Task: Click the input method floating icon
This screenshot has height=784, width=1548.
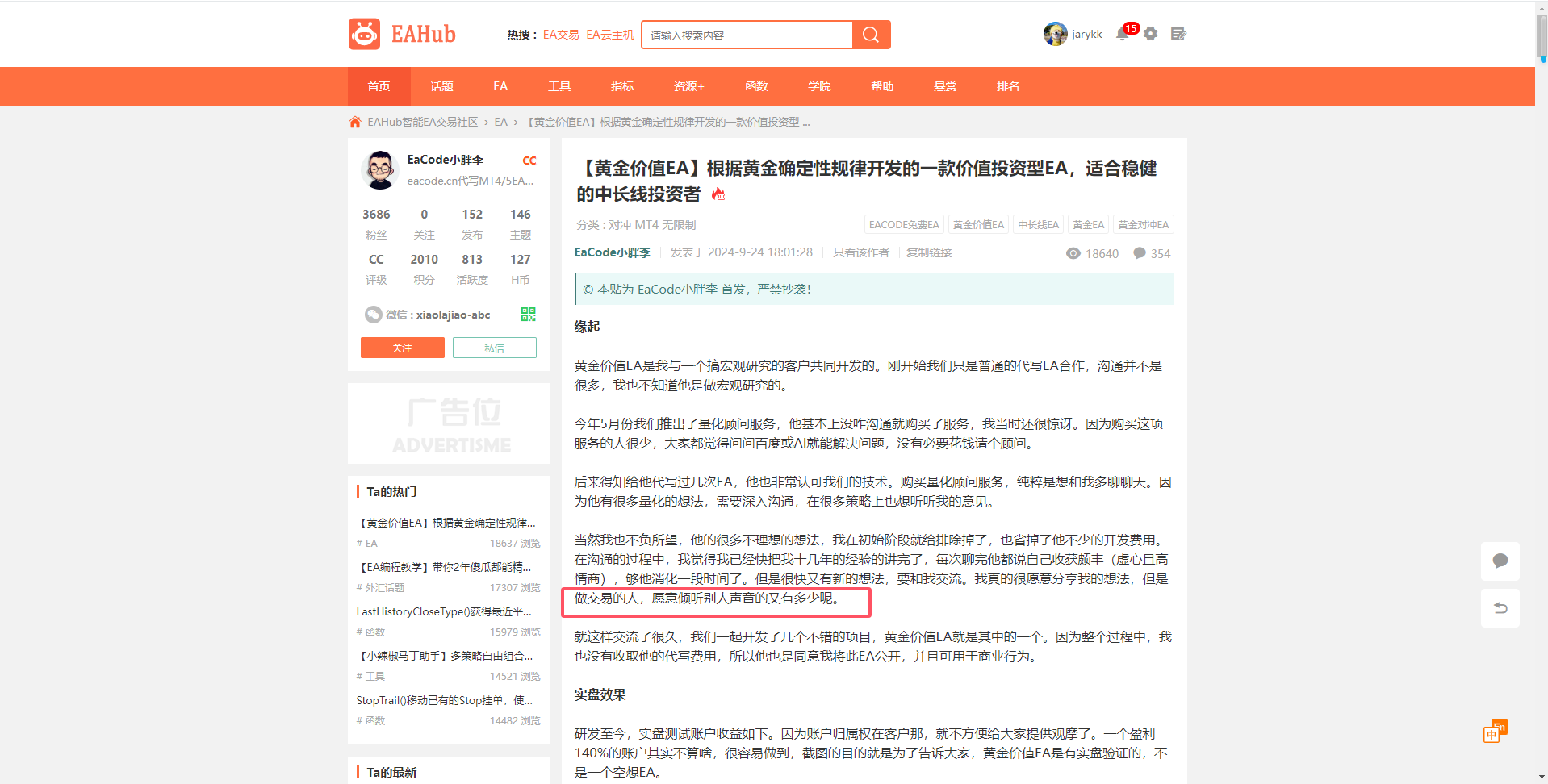Action: point(1495,732)
